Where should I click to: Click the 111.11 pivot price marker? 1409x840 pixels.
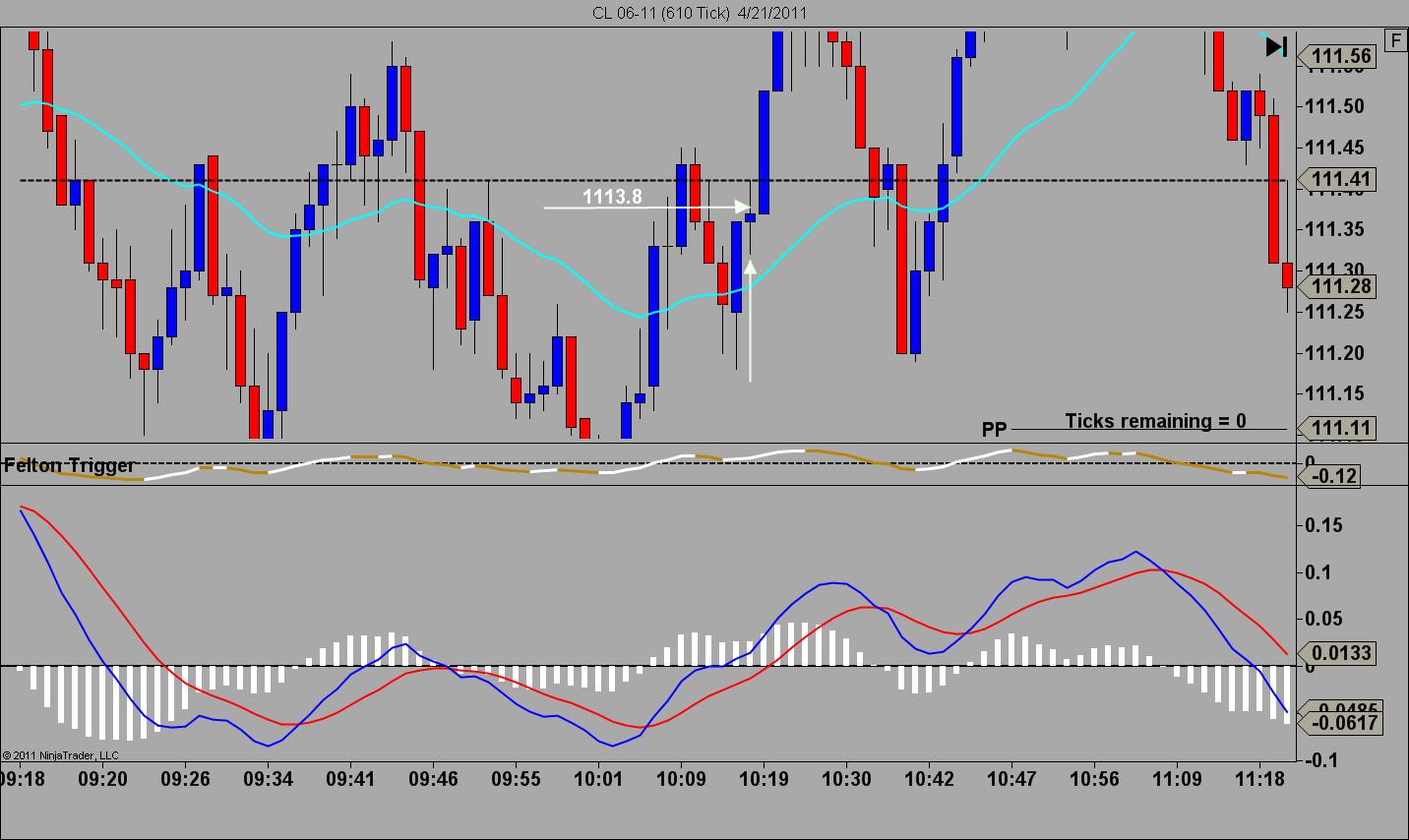1338,428
